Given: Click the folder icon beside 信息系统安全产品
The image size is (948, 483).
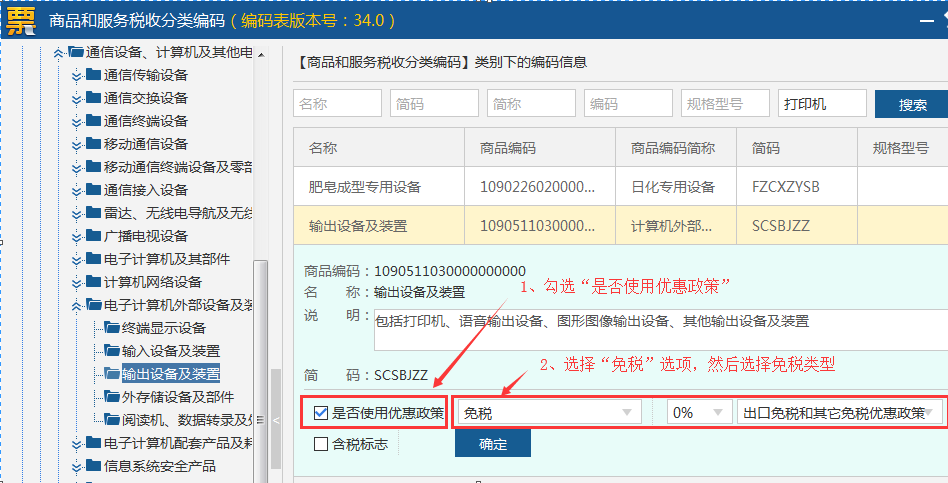Looking at the screenshot, I should click(x=93, y=466).
